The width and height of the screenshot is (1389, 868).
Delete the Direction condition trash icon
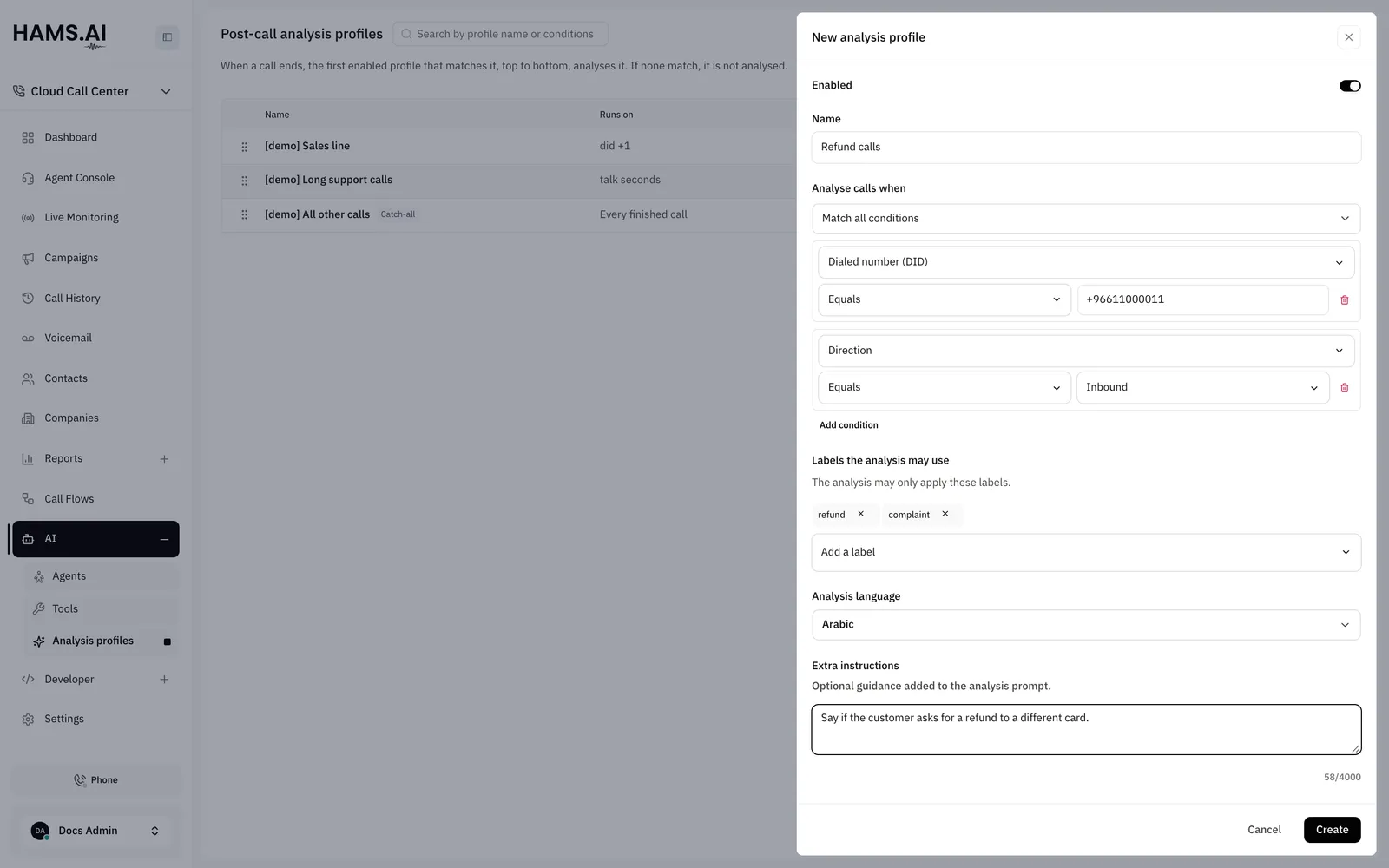pos(1345,388)
